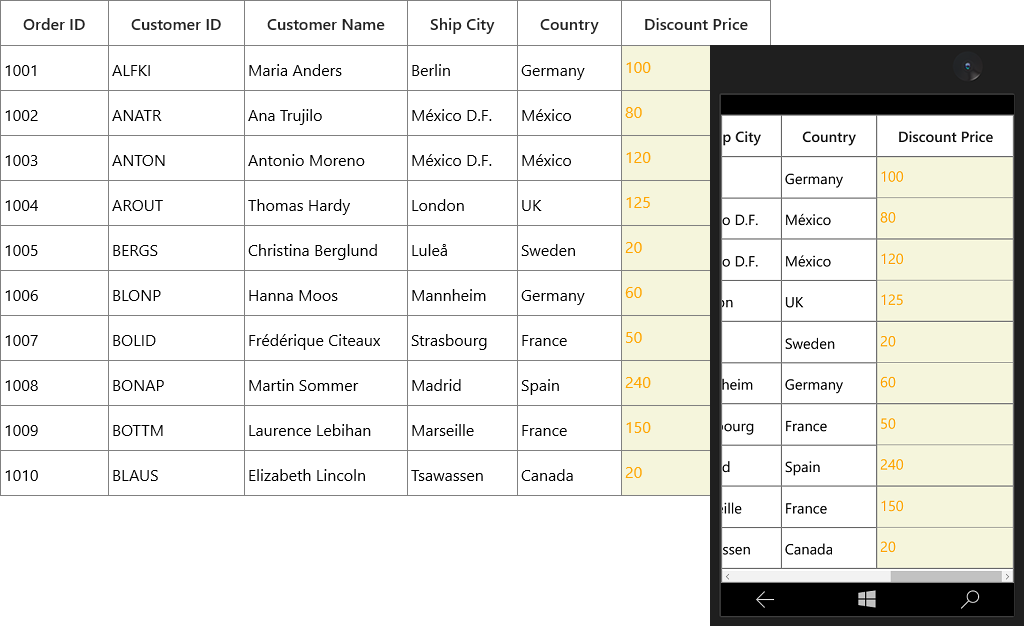Click Discount Price header in phone grid
This screenshot has height=626, width=1024.
pyautogui.click(x=945, y=136)
